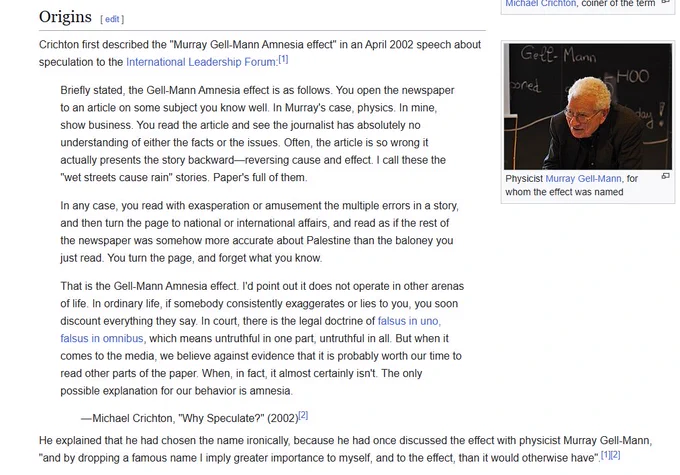The image size is (680, 475).
Task: Open citation [2] at end of final paragraph
Action: coord(615,455)
